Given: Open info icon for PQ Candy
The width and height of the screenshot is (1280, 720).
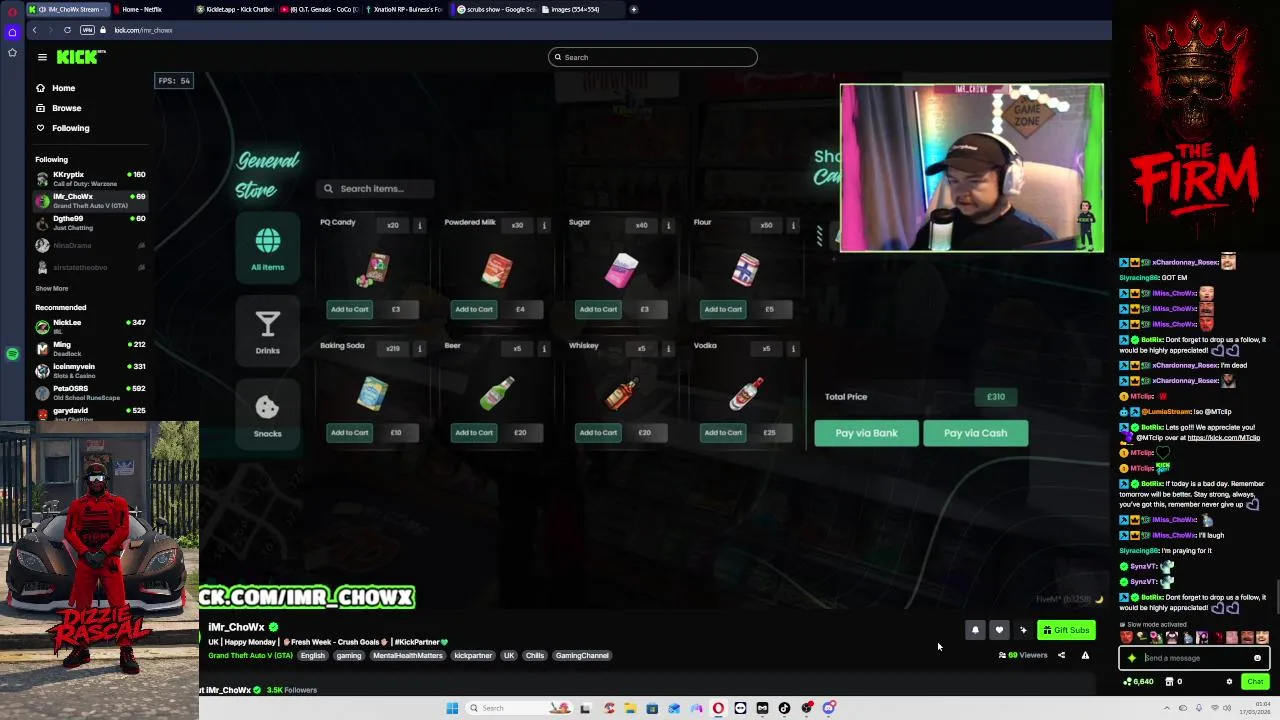Looking at the screenshot, I should 420,225.
